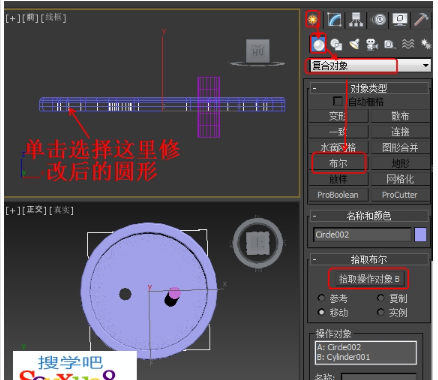The height and width of the screenshot is (380, 438).
Task: Collapse the 对象类型 rollout
Action: coord(369,88)
